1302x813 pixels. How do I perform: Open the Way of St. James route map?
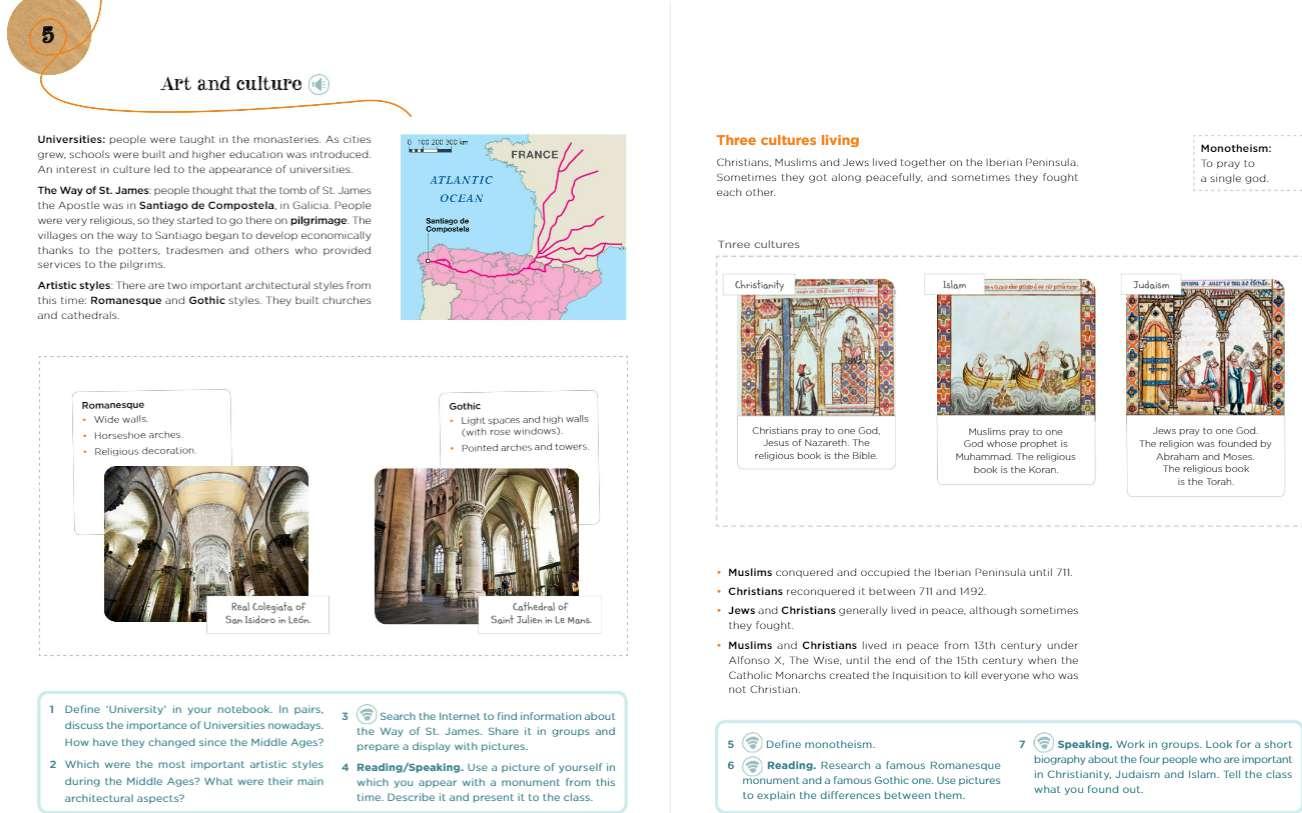[x=513, y=227]
